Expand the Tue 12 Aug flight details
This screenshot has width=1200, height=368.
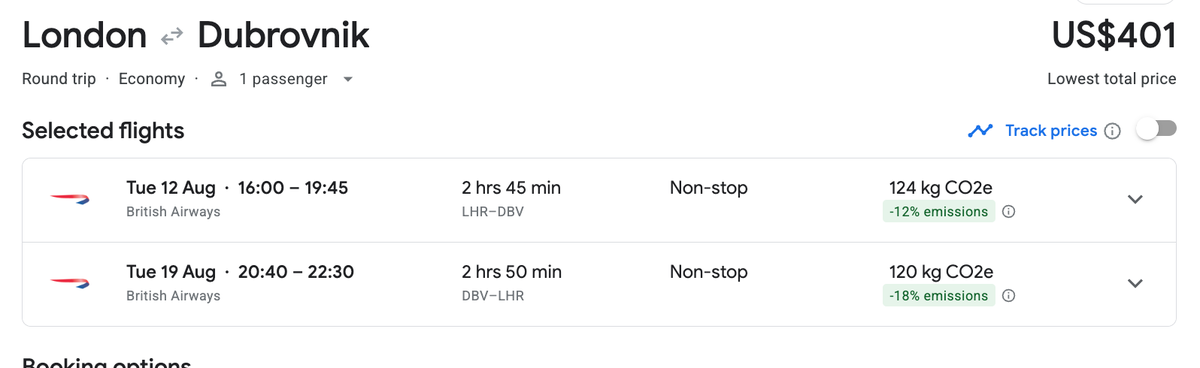[1135, 199]
